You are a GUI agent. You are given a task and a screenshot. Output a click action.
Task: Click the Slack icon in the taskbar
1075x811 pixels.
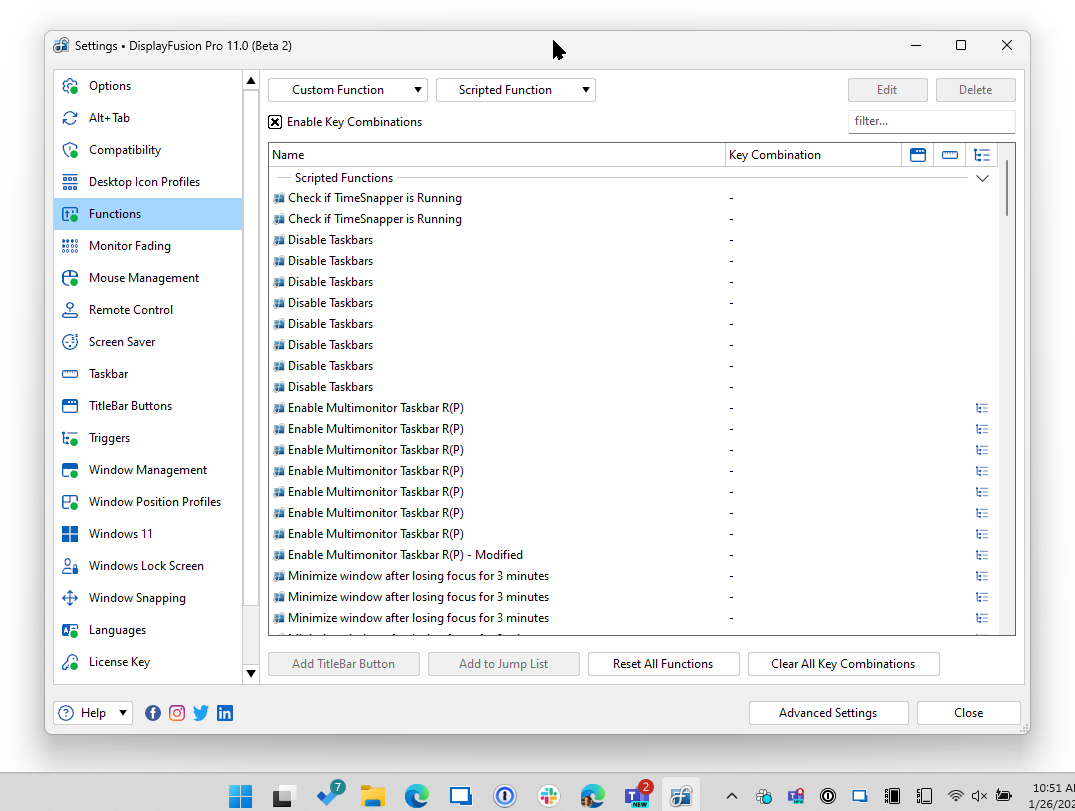click(548, 796)
